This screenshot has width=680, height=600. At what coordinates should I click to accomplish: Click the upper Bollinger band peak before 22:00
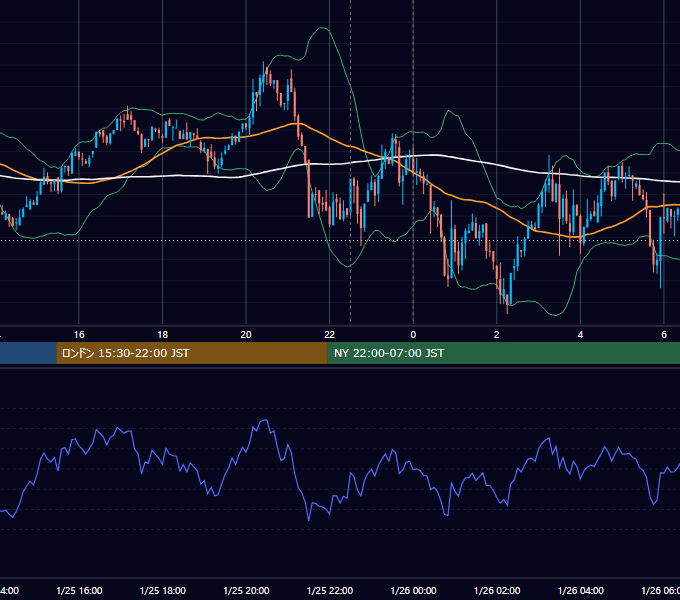point(322,28)
